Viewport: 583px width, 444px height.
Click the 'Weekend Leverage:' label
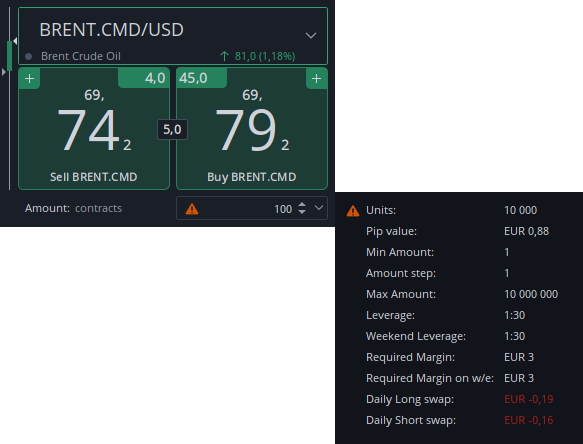[x=416, y=336]
